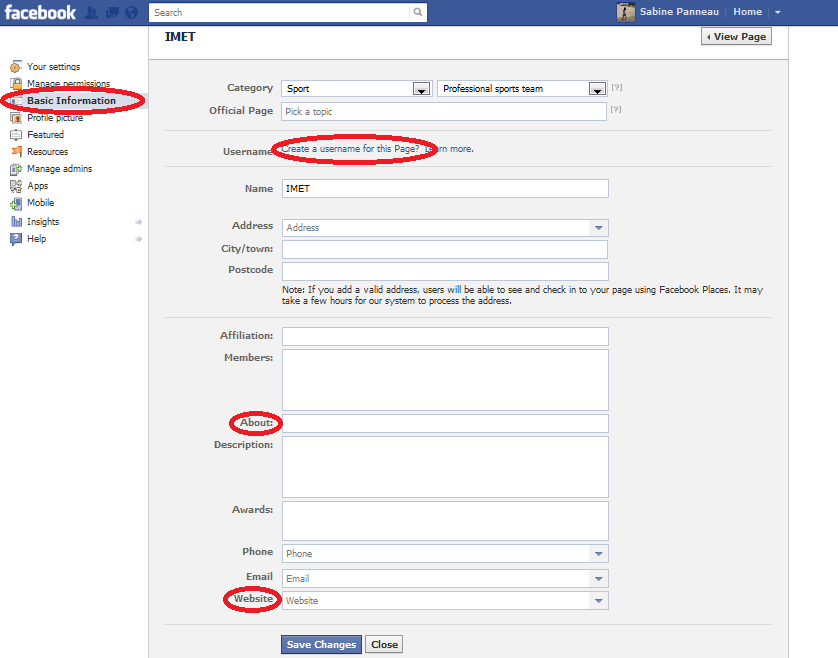This screenshot has height=658, width=838.
Task: Click help marker beside Category
Action: (x=617, y=87)
